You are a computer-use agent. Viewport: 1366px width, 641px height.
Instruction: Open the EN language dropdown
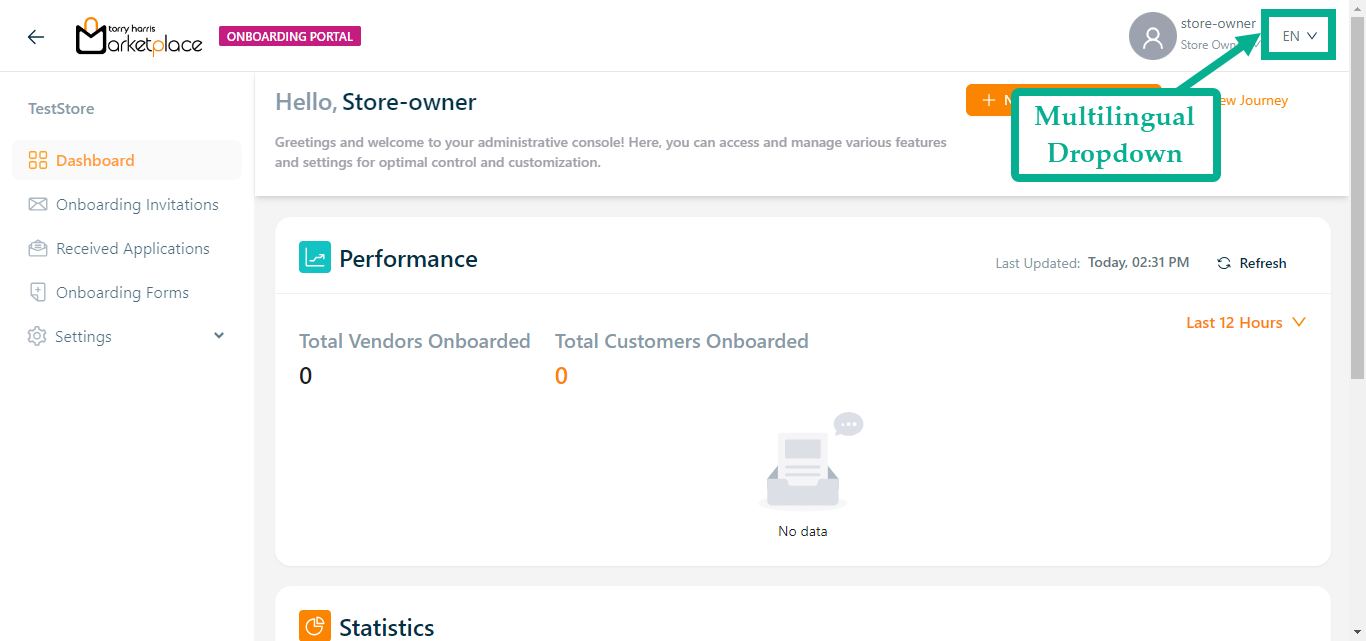pos(1299,36)
